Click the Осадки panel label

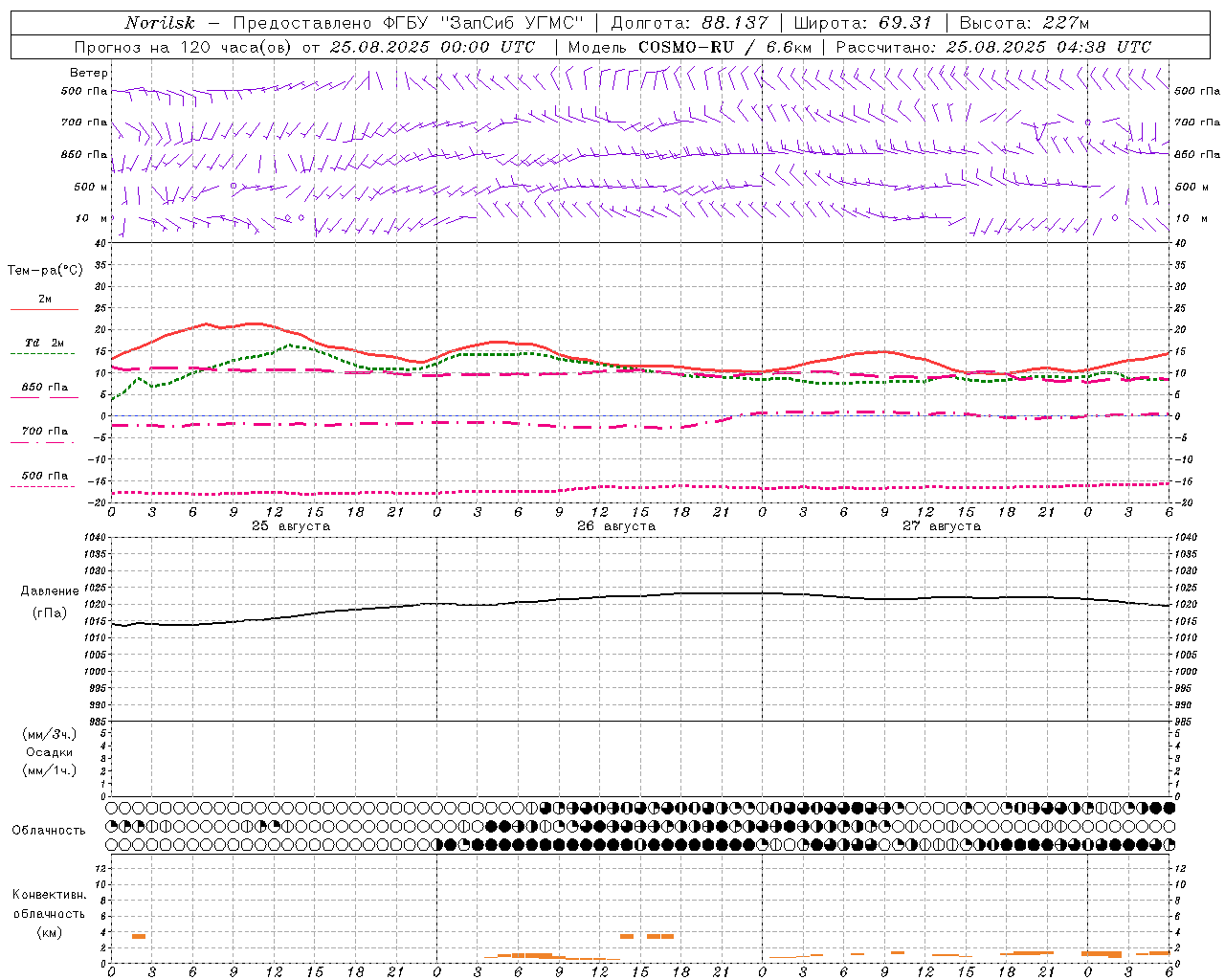(x=50, y=752)
